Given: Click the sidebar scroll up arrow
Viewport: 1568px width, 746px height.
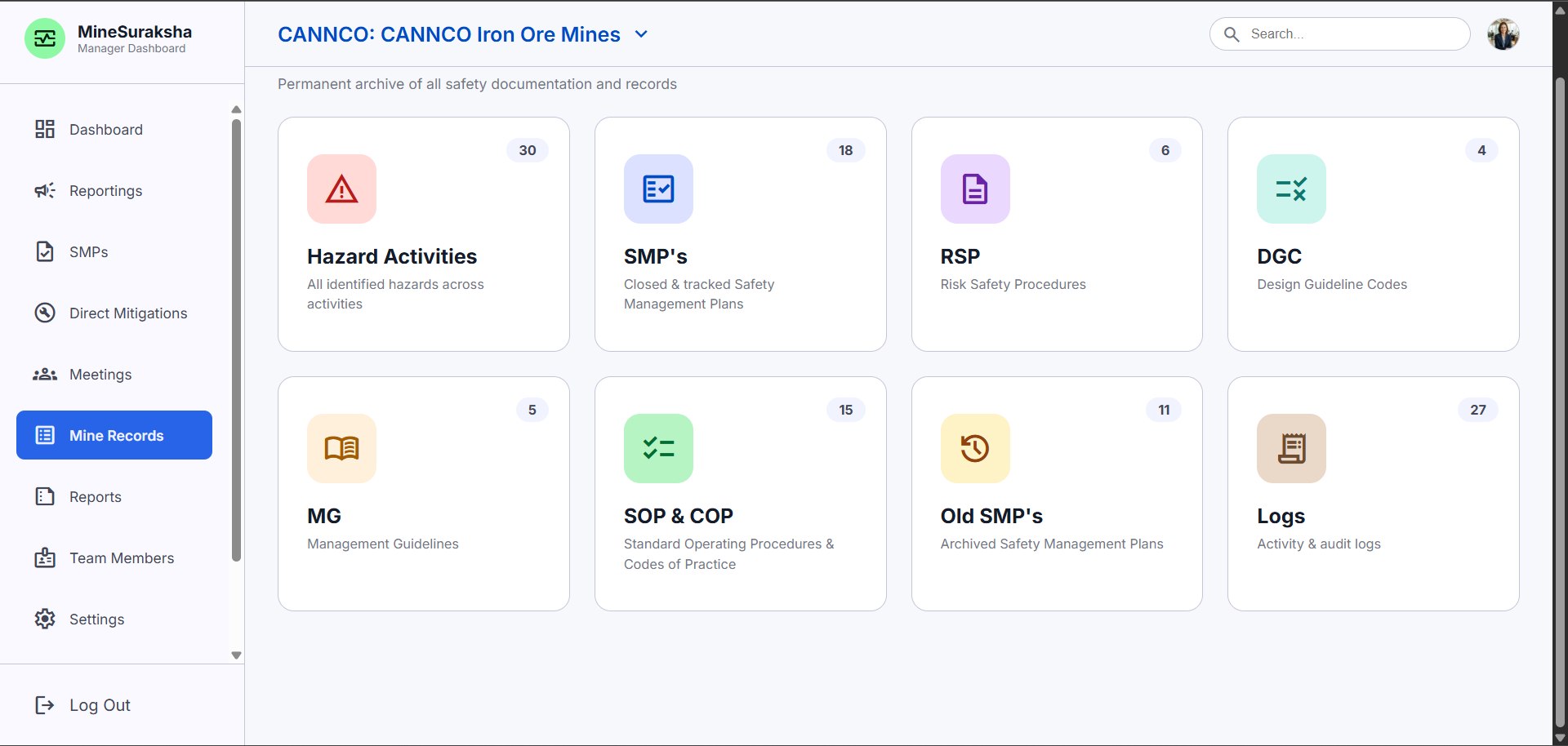Looking at the screenshot, I should (236, 109).
